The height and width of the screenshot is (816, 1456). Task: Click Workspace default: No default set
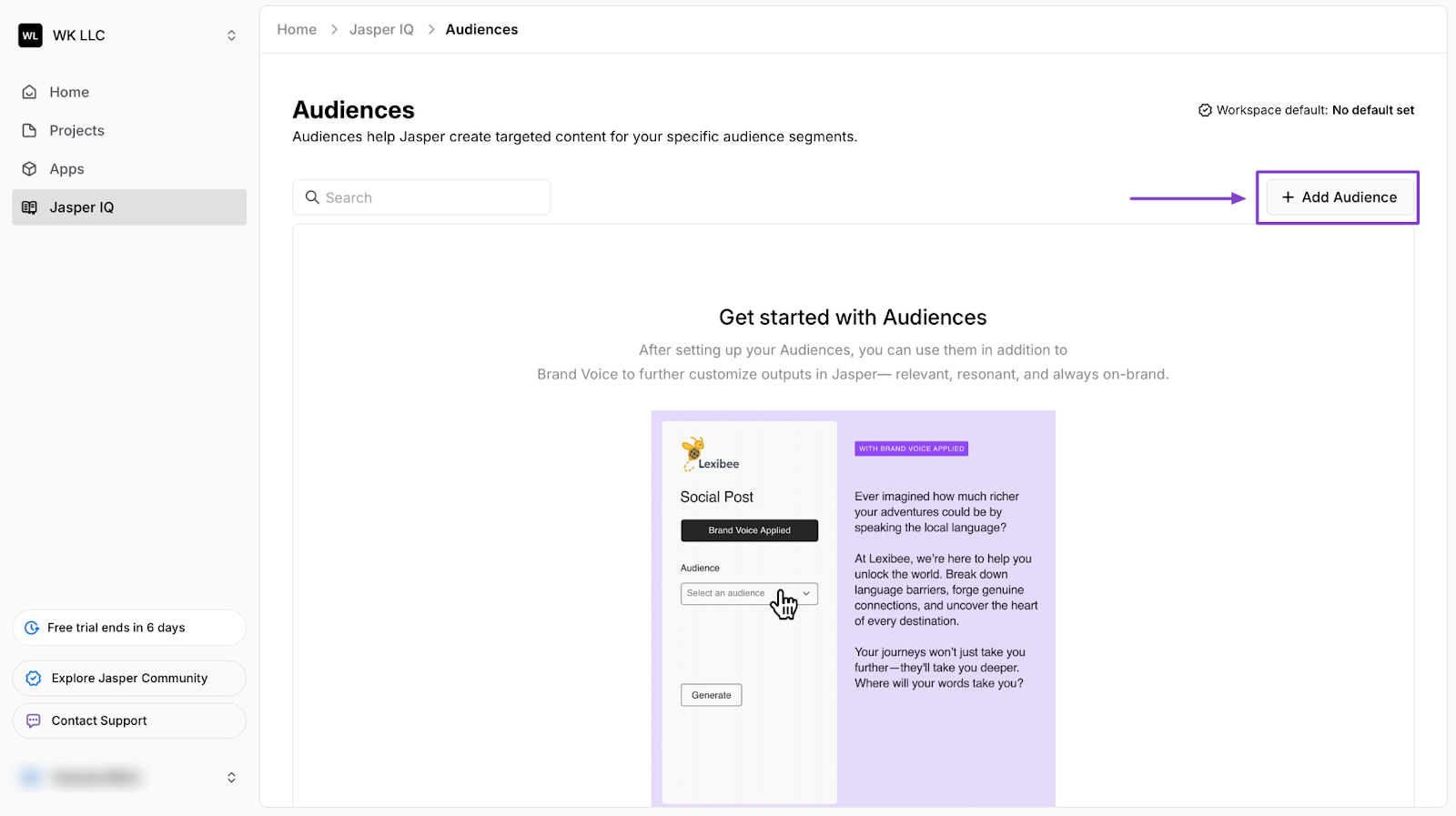point(1306,110)
